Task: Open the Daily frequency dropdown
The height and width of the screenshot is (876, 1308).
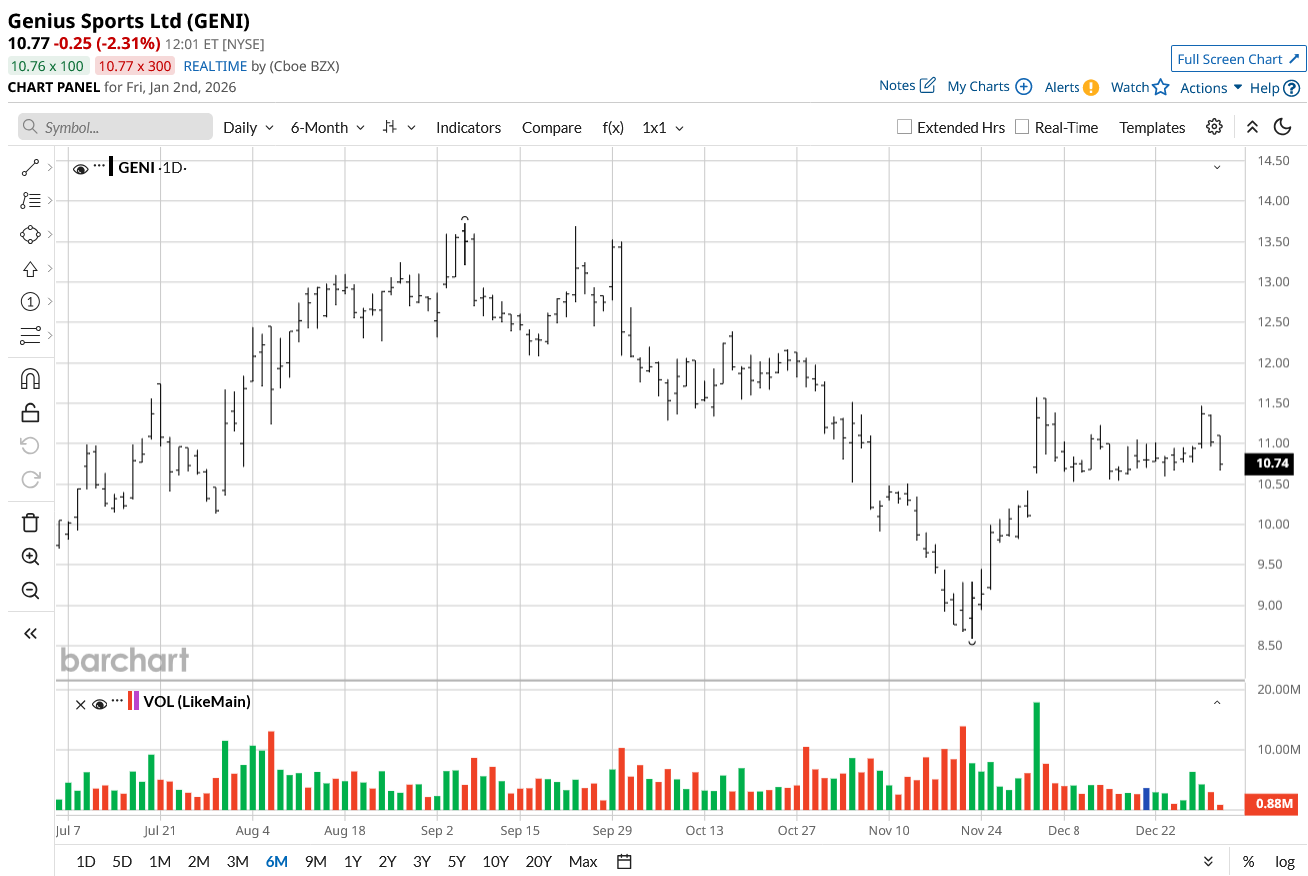Action: tap(248, 128)
